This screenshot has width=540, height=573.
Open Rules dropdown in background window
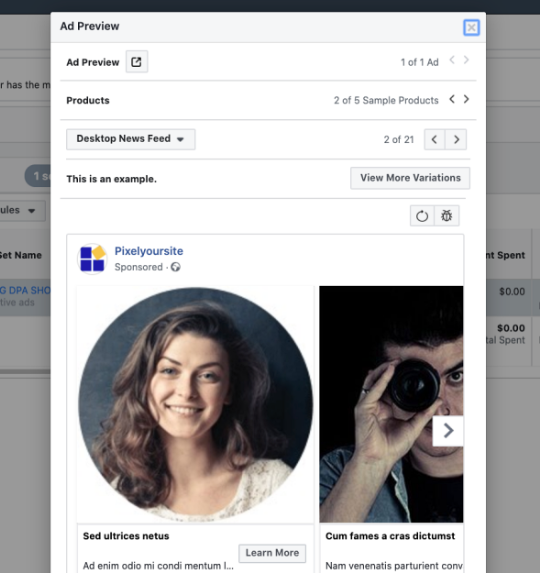point(23,210)
